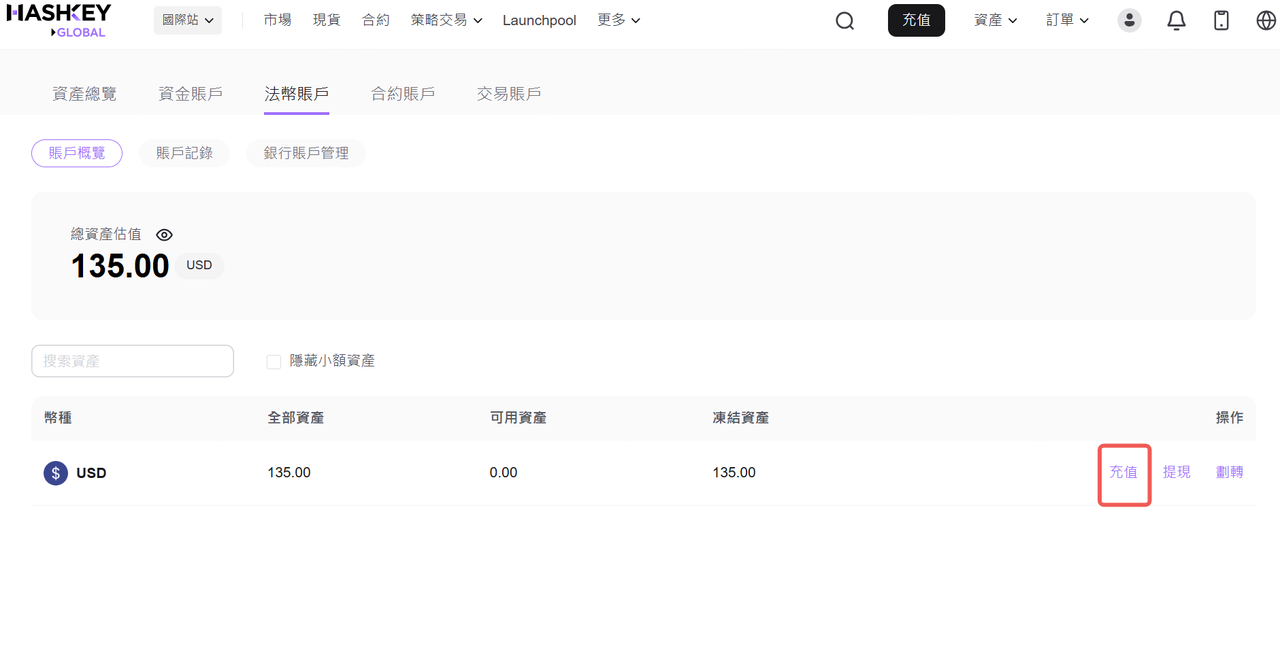
Task: Switch to the 資產總覽 tab
Action: 84,93
